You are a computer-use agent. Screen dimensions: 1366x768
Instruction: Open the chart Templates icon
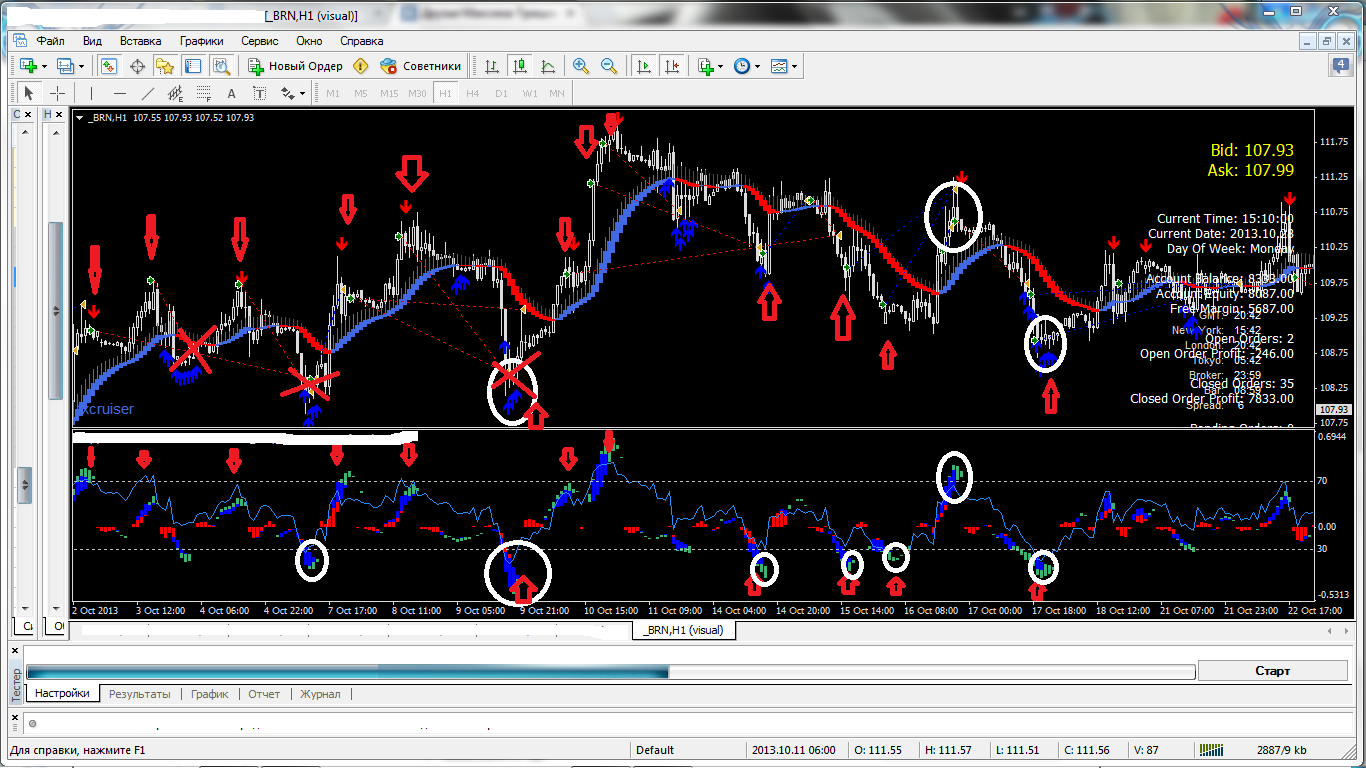pos(779,66)
